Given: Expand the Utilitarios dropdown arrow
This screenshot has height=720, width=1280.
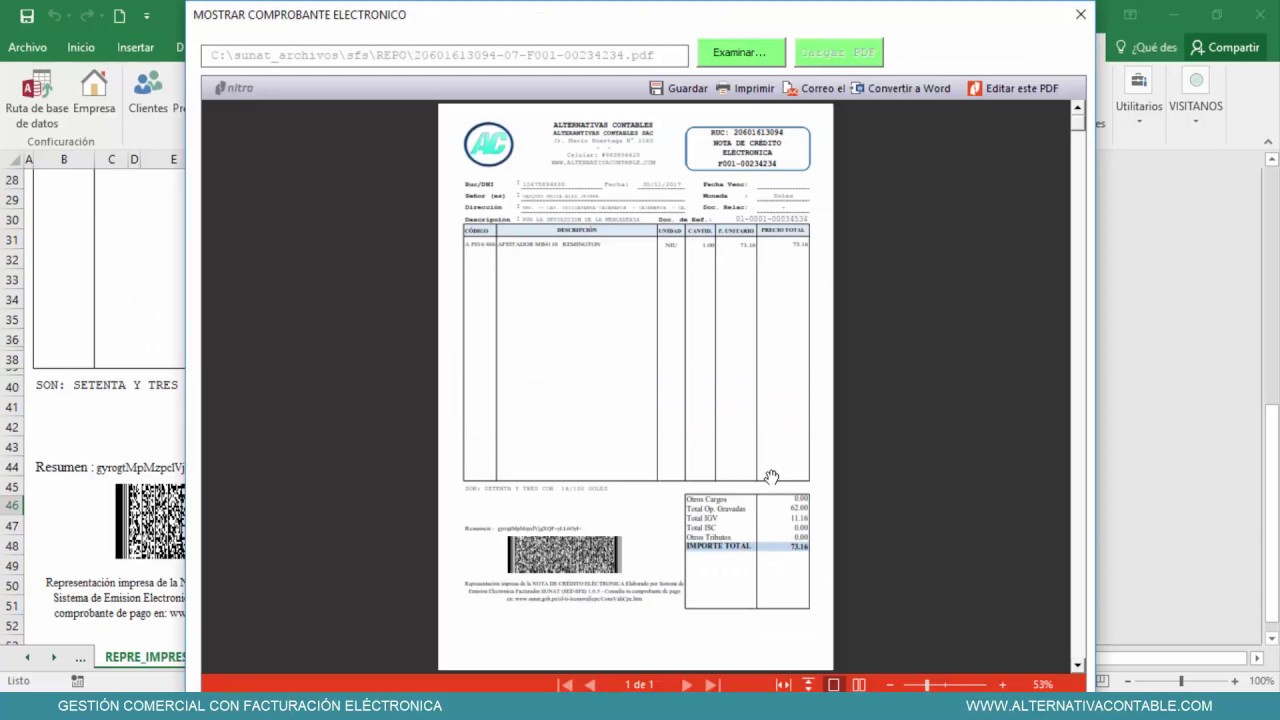Looking at the screenshot, I should click(1139, 122).
